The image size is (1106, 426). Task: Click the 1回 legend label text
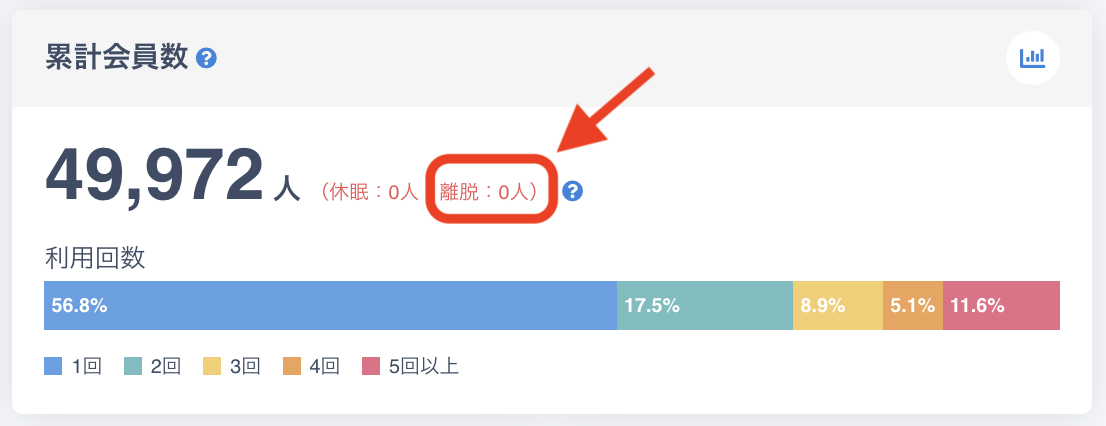coord(86,367)
